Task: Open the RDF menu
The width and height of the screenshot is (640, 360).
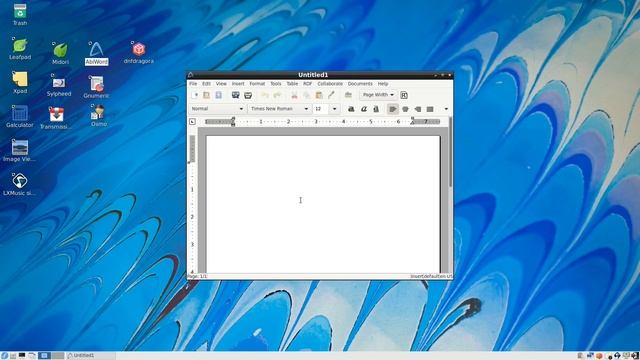Action: (x=307, y=84)
